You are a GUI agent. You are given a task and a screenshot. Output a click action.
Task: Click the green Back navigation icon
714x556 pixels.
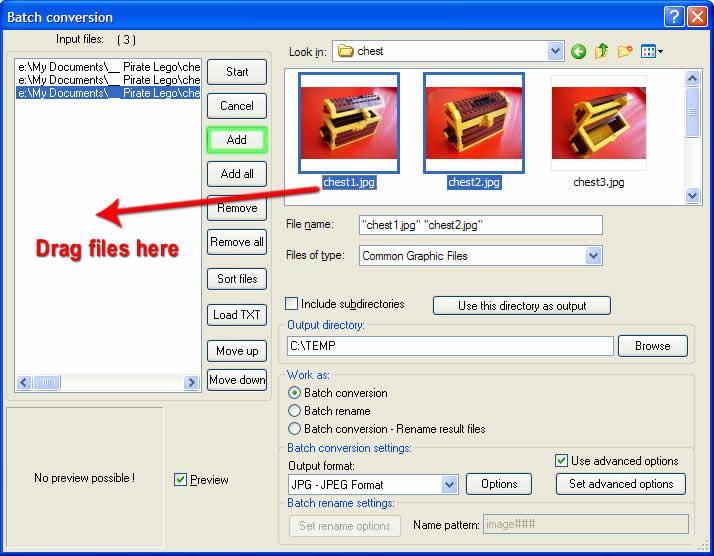(578, 51)
